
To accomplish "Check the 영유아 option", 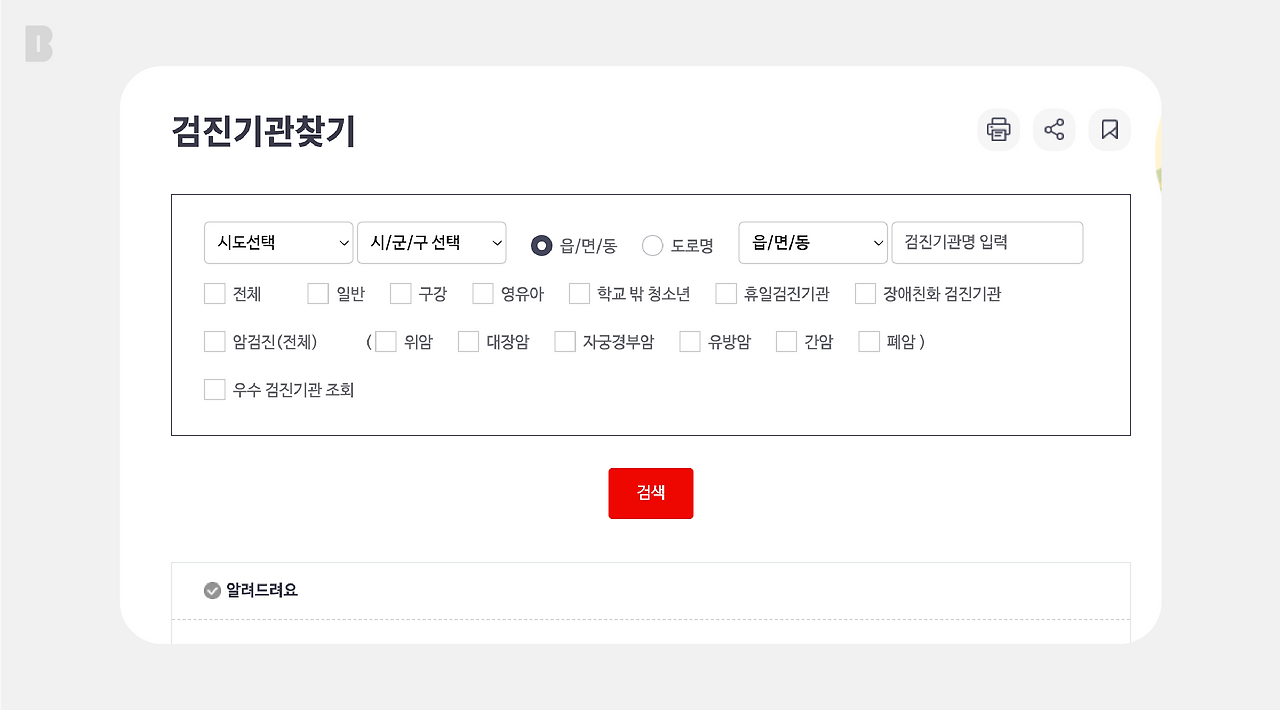I will 482,293.
